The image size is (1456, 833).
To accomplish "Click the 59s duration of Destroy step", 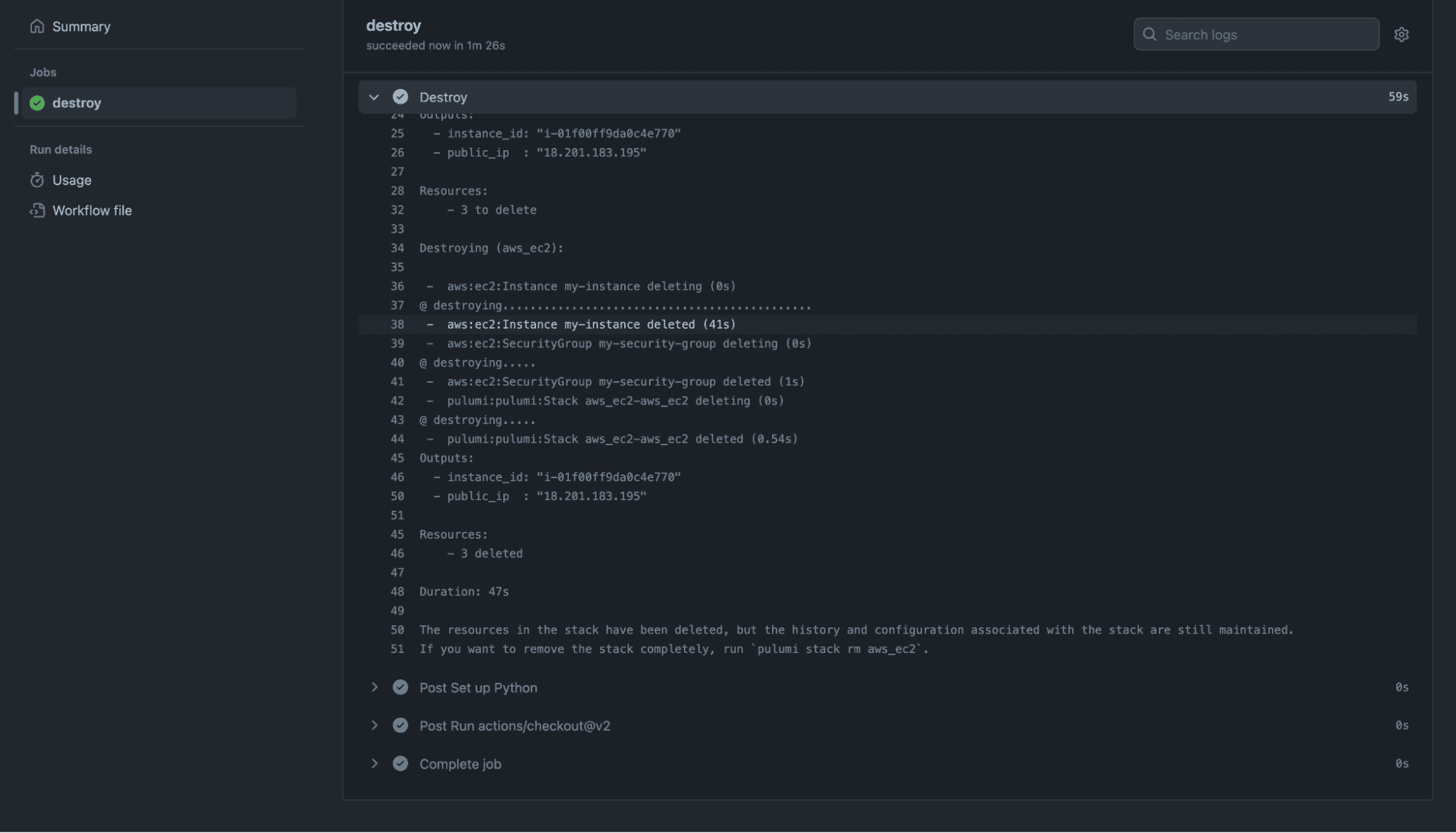I will tap(1398, 97).
